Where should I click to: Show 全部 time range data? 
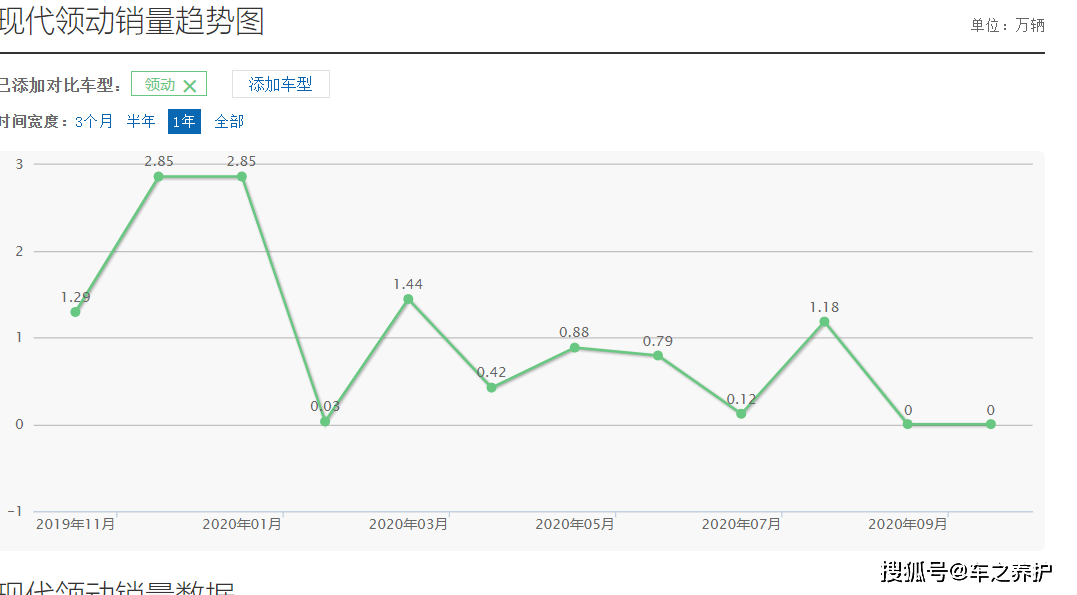(x=229, y=122)
